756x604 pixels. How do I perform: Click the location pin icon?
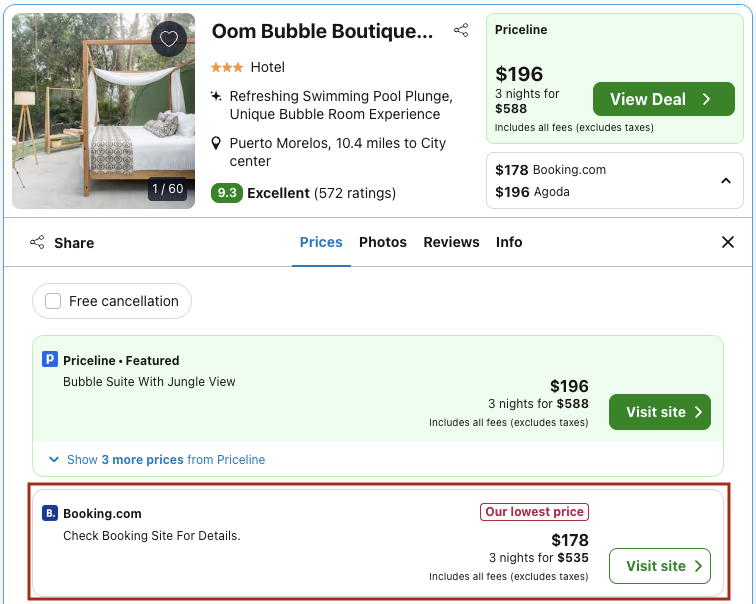[x=217, y=143]
